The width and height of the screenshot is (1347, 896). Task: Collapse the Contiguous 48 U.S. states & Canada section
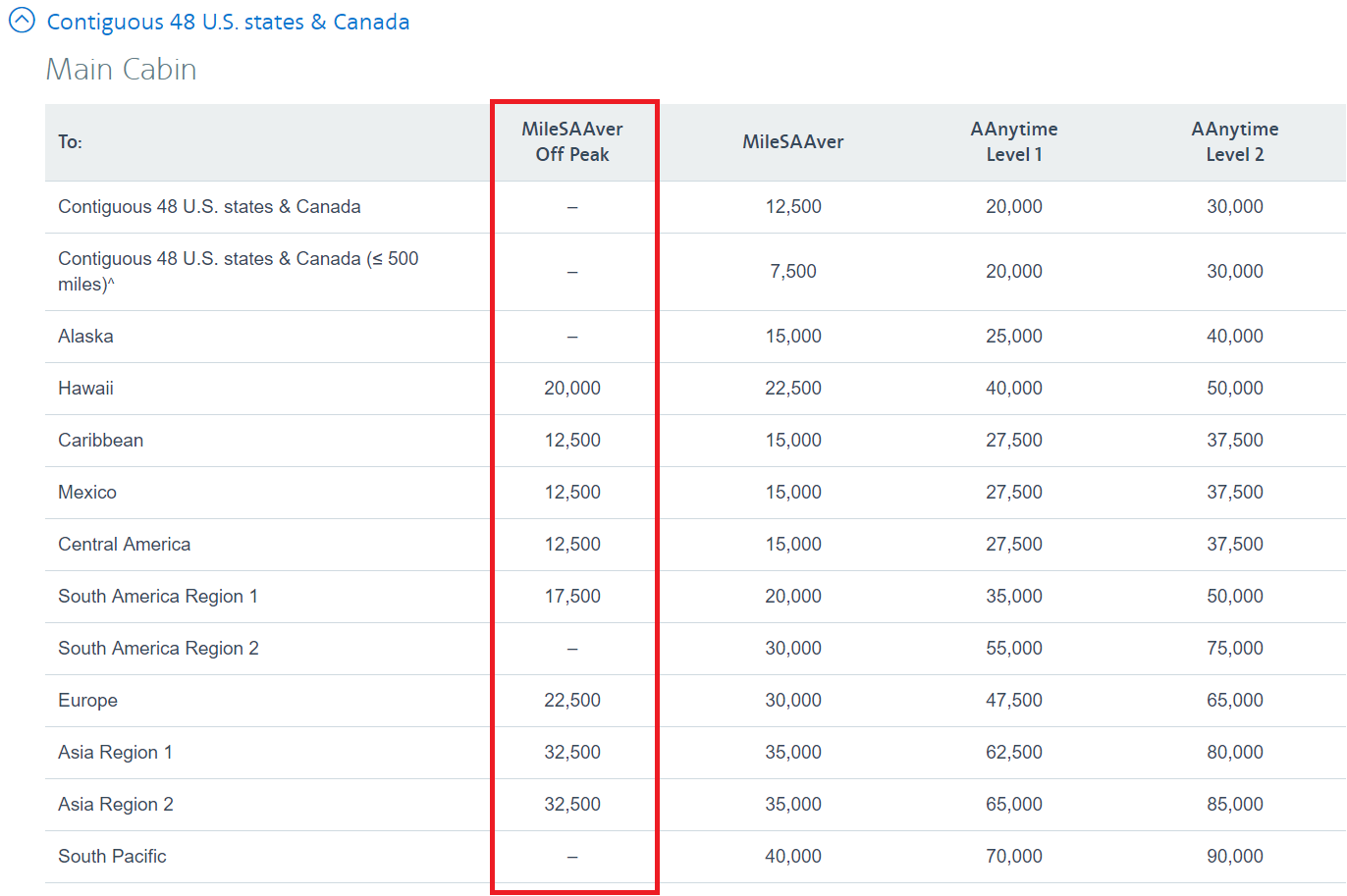click(22, 22)
